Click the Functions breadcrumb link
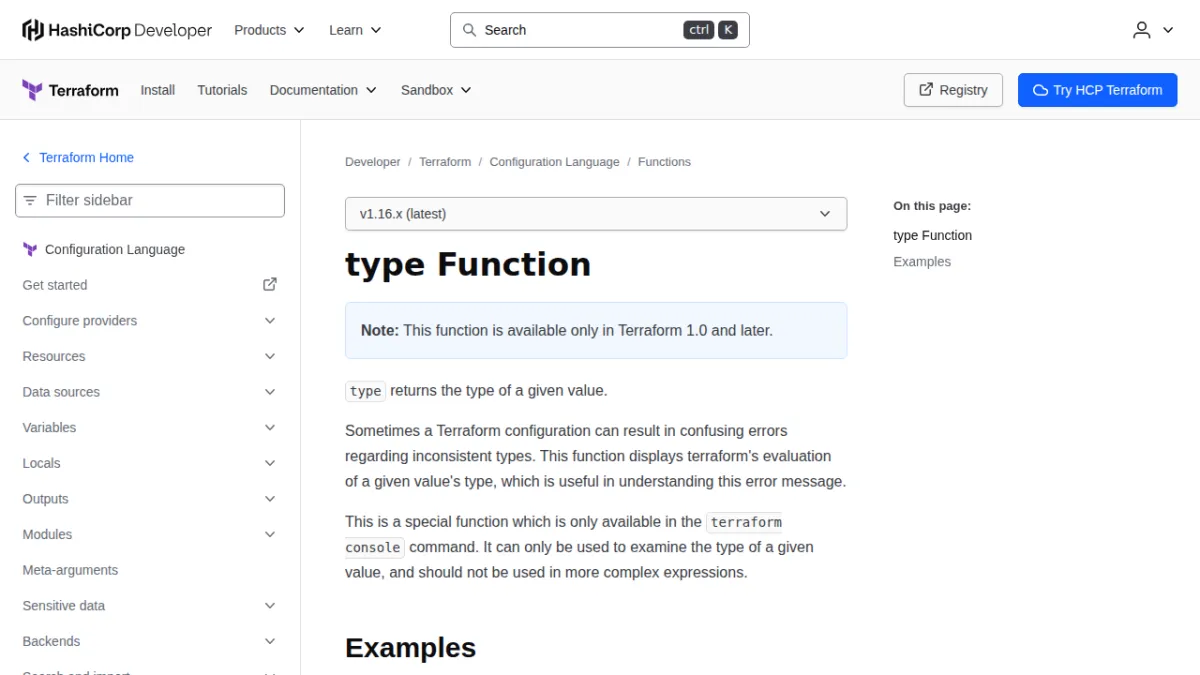Screen dimensions: 1200x675 click(x=664, y=162)
